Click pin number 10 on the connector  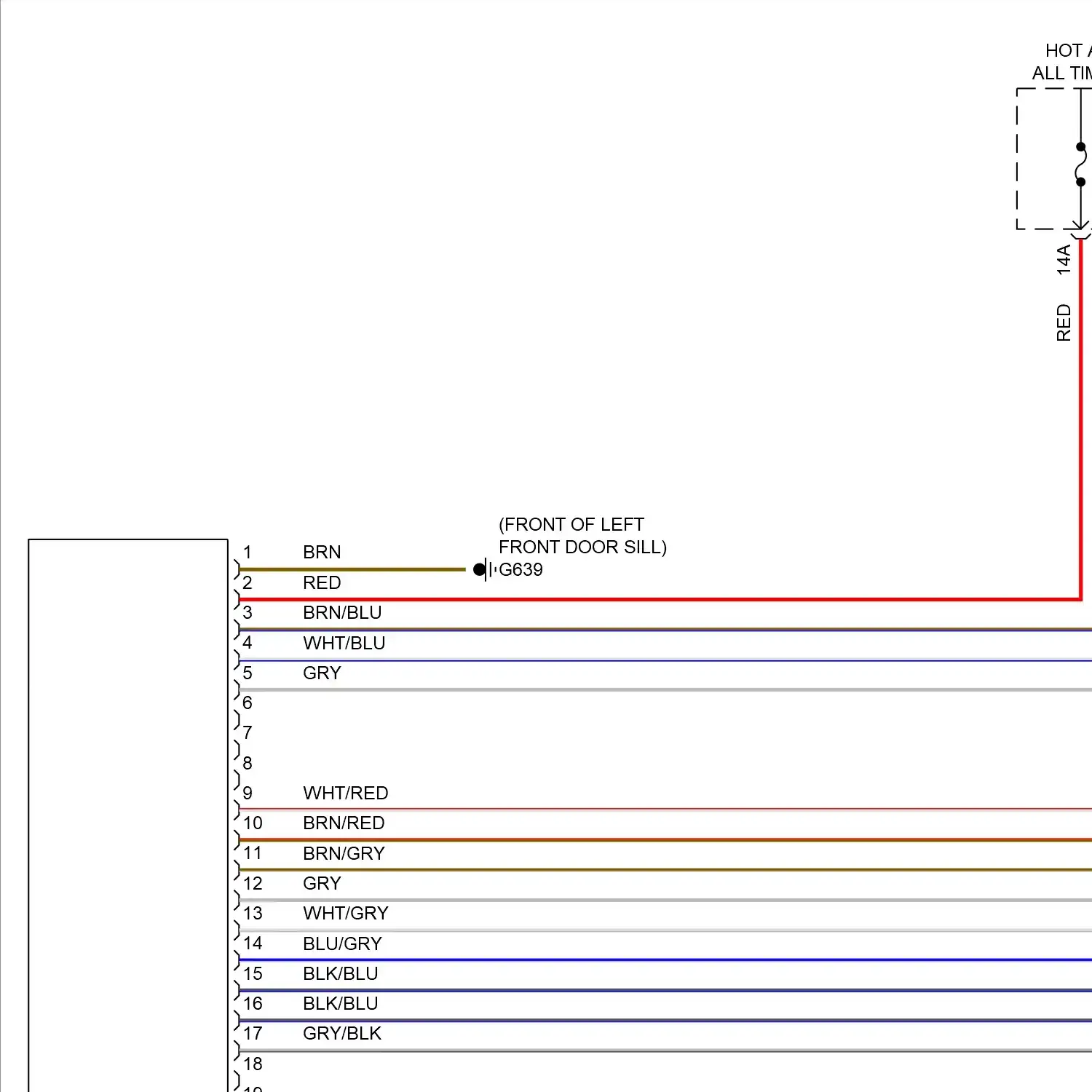click(253, 823)
